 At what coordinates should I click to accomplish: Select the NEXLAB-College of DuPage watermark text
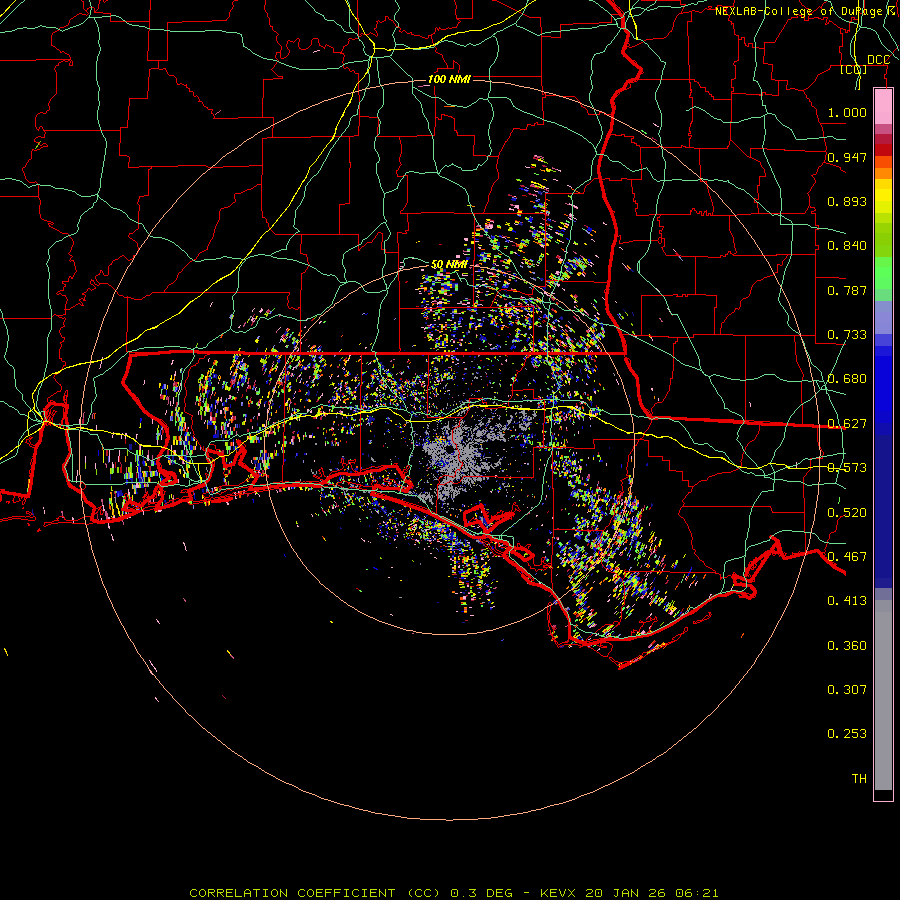(x=804, y=11)
